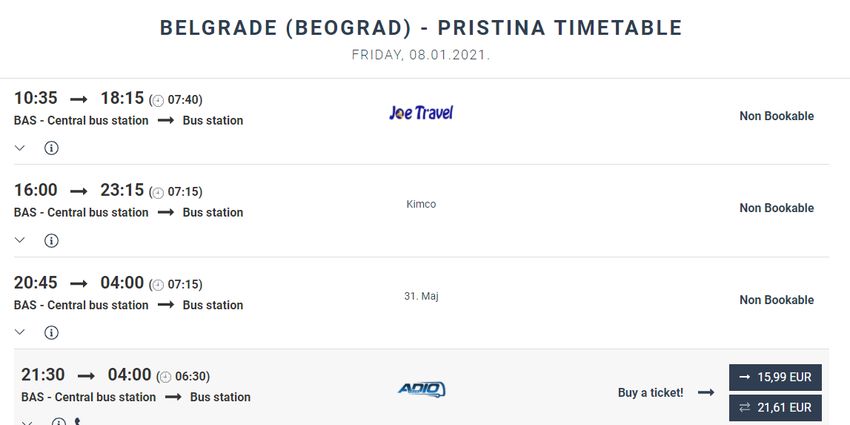Image resolution: width=850 pixels, height=425 pixels.
Task: Open info icon for 20:45 departure
Action: [x=51, y=332]
